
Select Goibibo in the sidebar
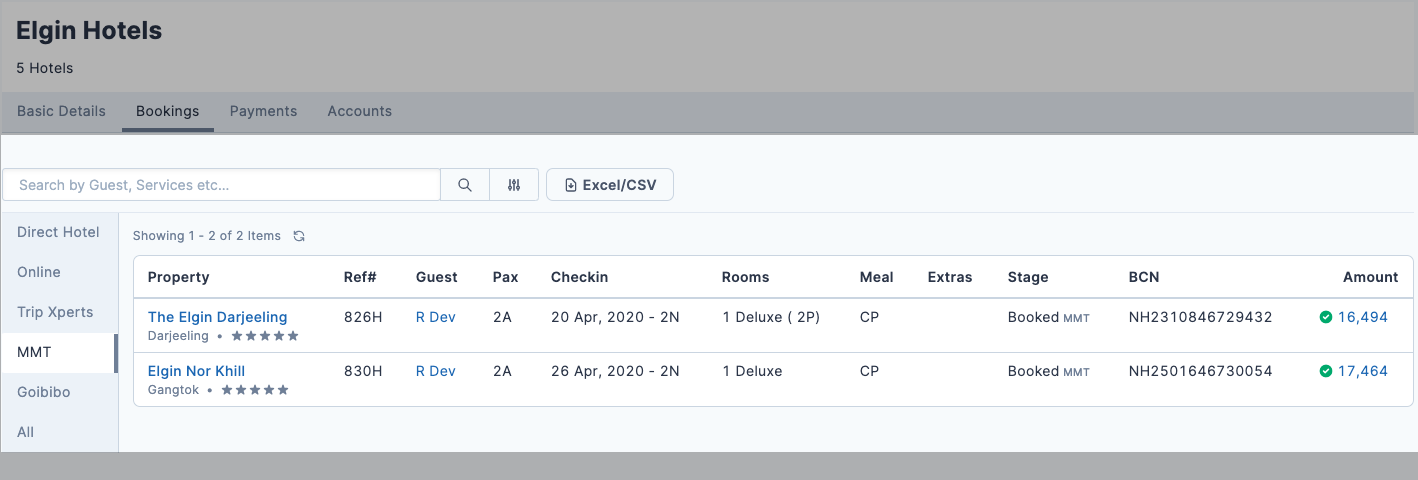coord(44,392)
